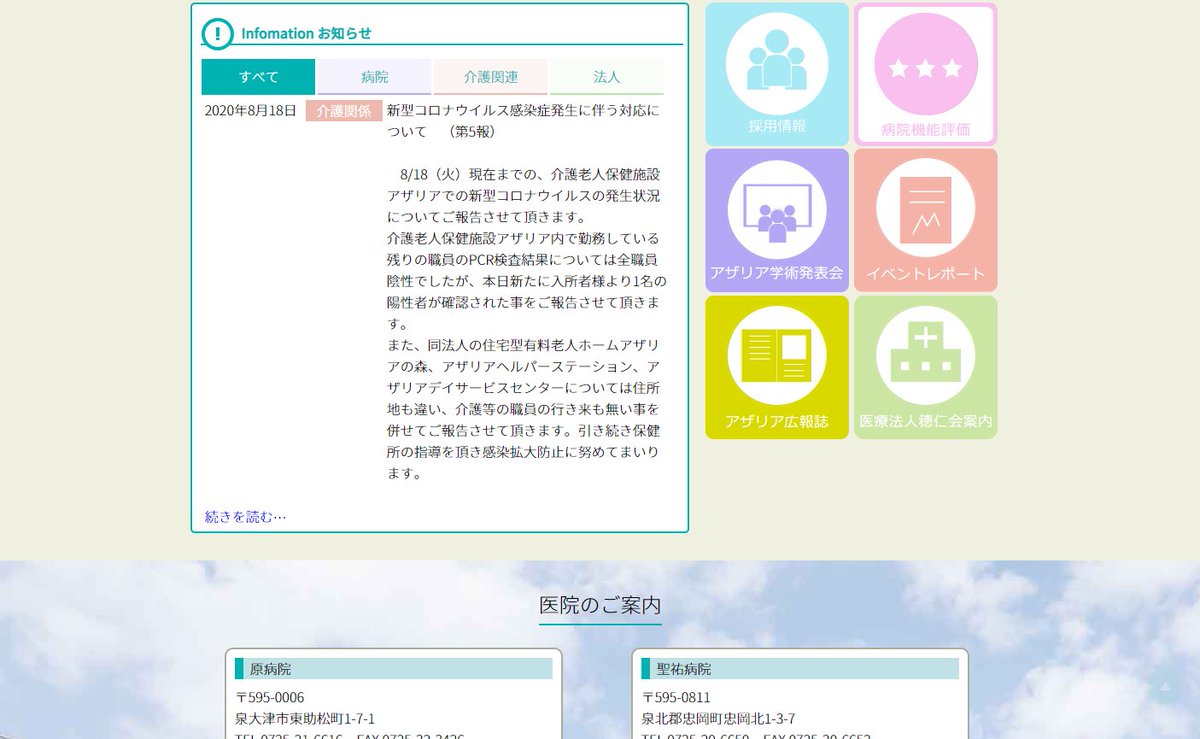
Task: Click the 原病院 card title
Action: pos(394,669)
